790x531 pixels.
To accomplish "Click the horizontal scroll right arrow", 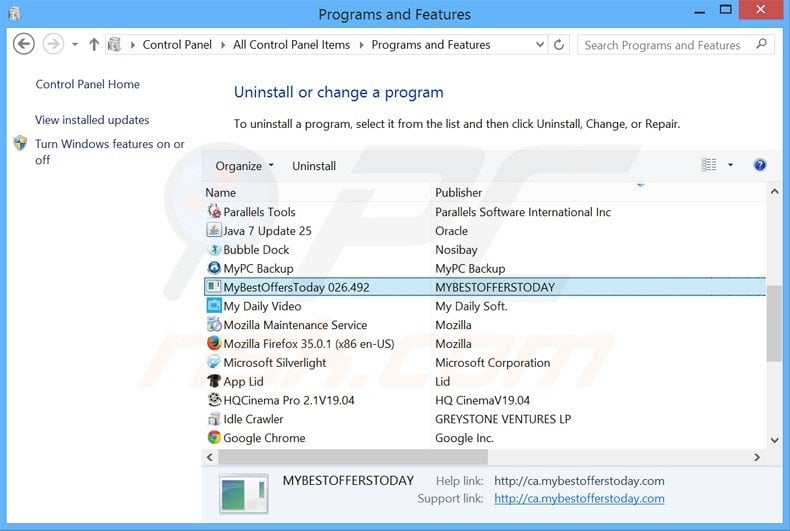I will 757,457.
